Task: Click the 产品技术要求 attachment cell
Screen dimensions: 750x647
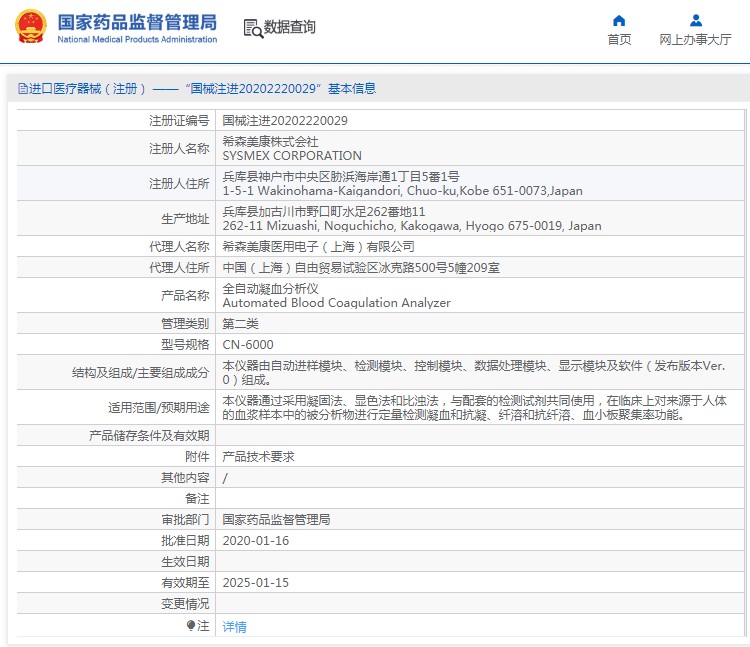Action: tap(258, 456)
